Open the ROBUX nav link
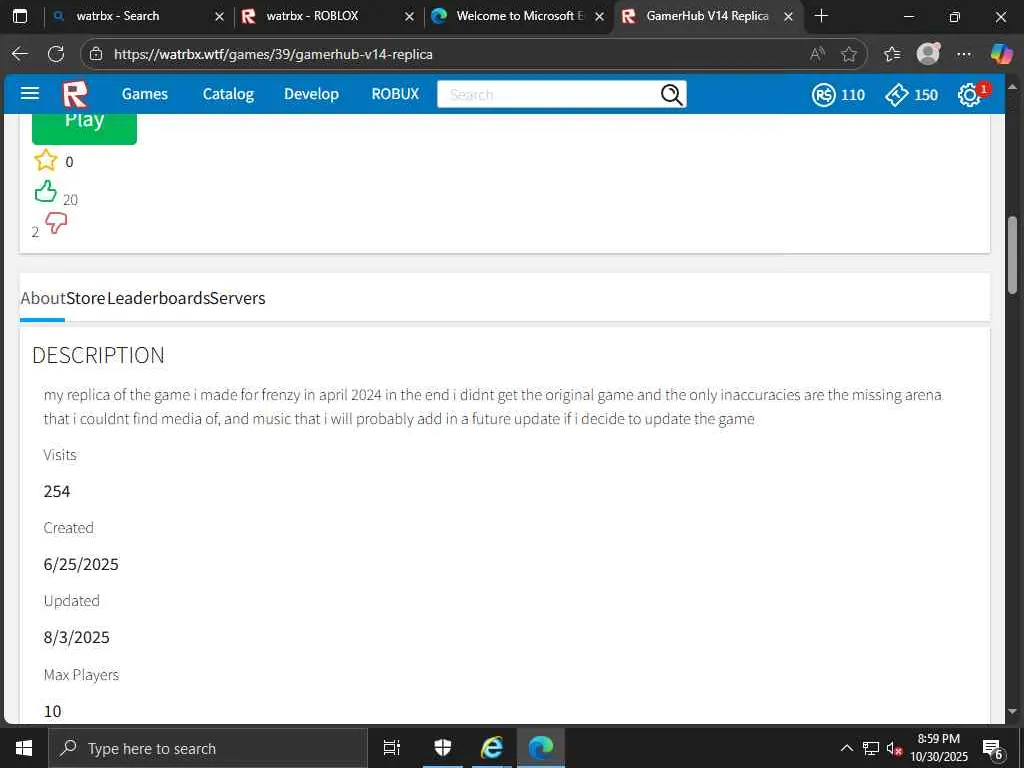This screenshot has height=768, width=1024. 395,94
